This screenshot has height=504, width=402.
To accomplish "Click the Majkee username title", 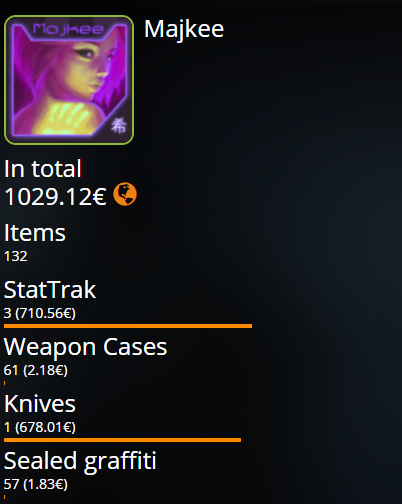I will pos(184,29).
